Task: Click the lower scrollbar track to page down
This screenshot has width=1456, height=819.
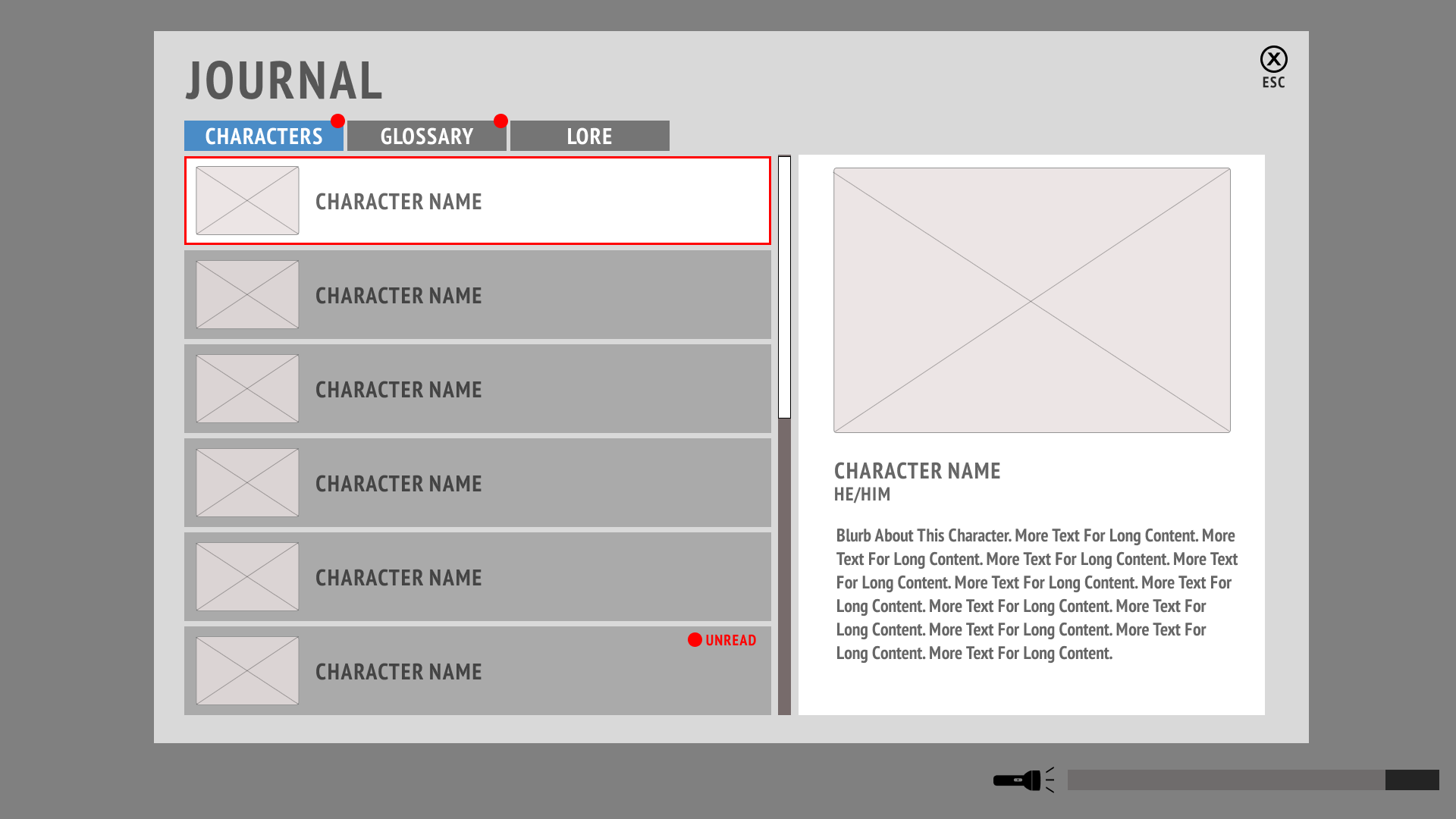Action: pyautogui.click(x=784, y=569)
